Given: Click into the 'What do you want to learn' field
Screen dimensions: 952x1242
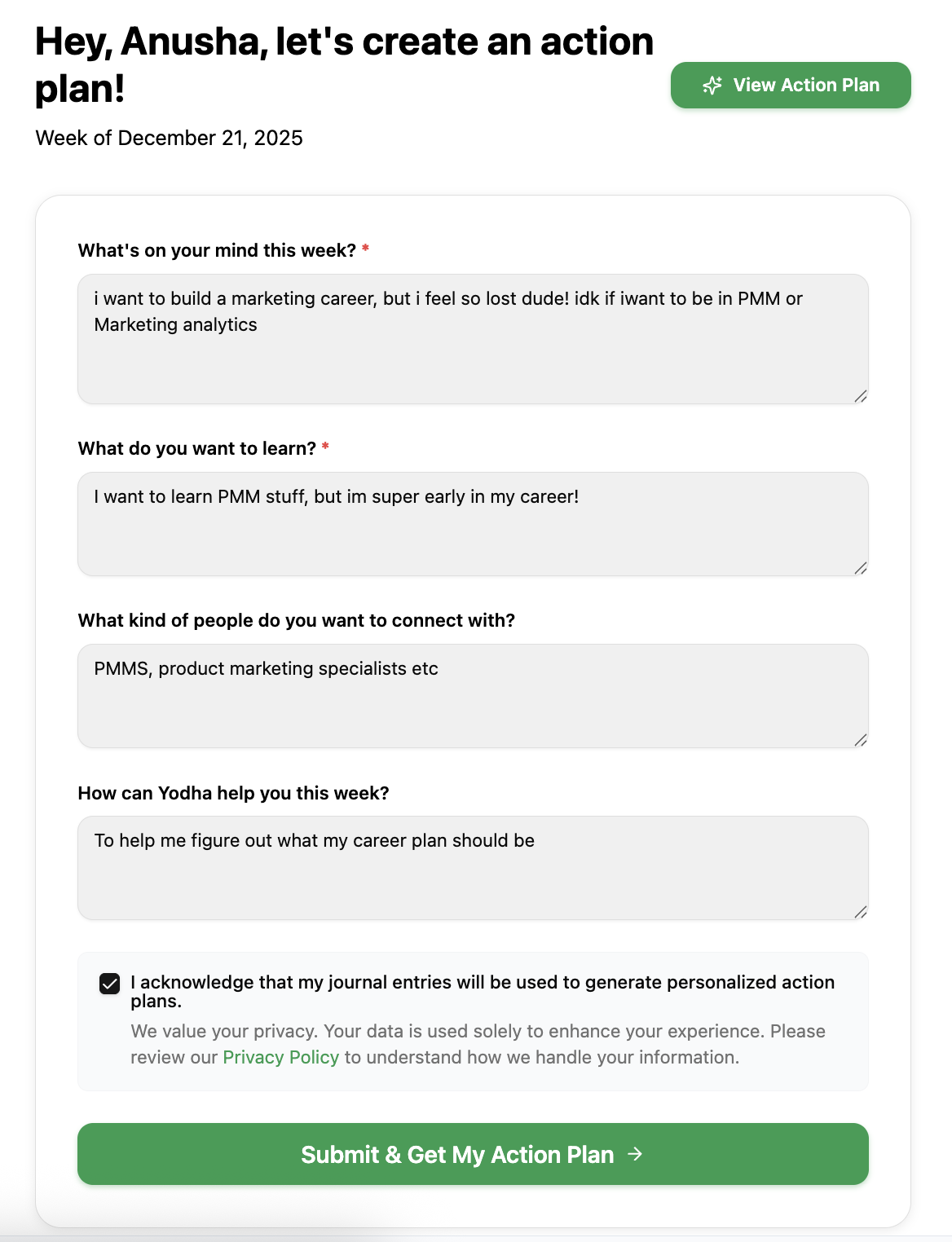Looking at the screenshot, I should click(x=473, y=524).
